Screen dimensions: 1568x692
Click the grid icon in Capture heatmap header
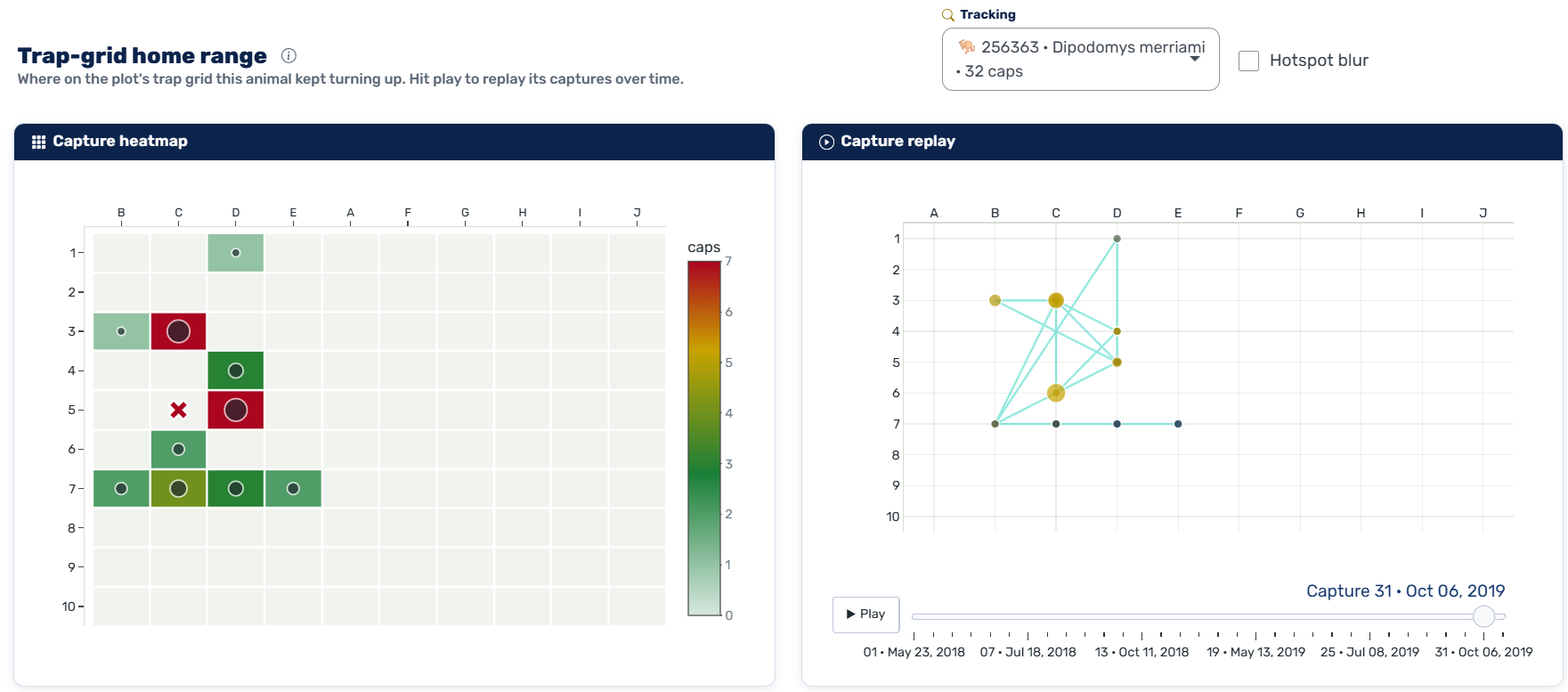(38, 142)
